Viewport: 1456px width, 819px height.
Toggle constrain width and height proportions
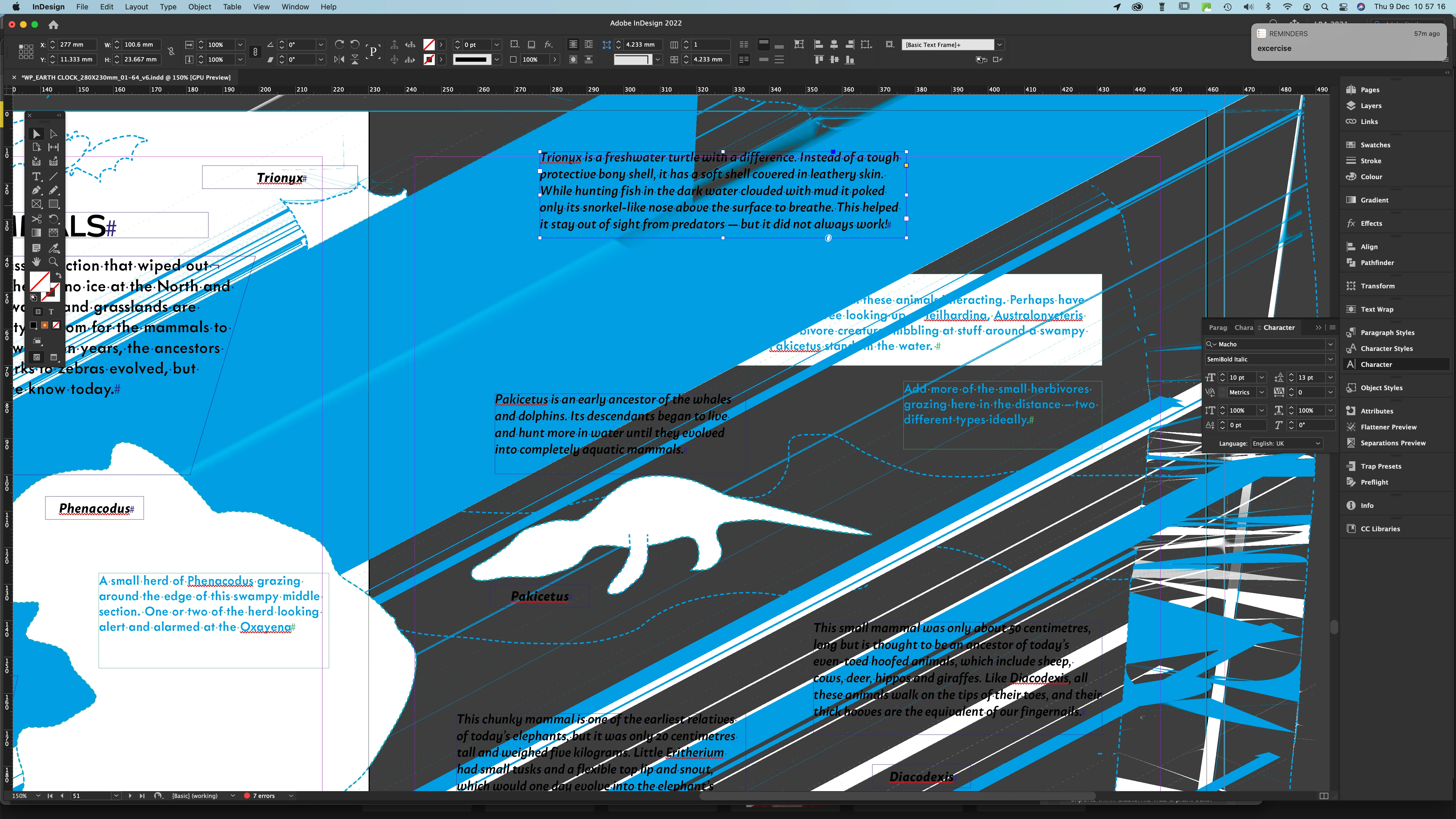pos(171,52)
